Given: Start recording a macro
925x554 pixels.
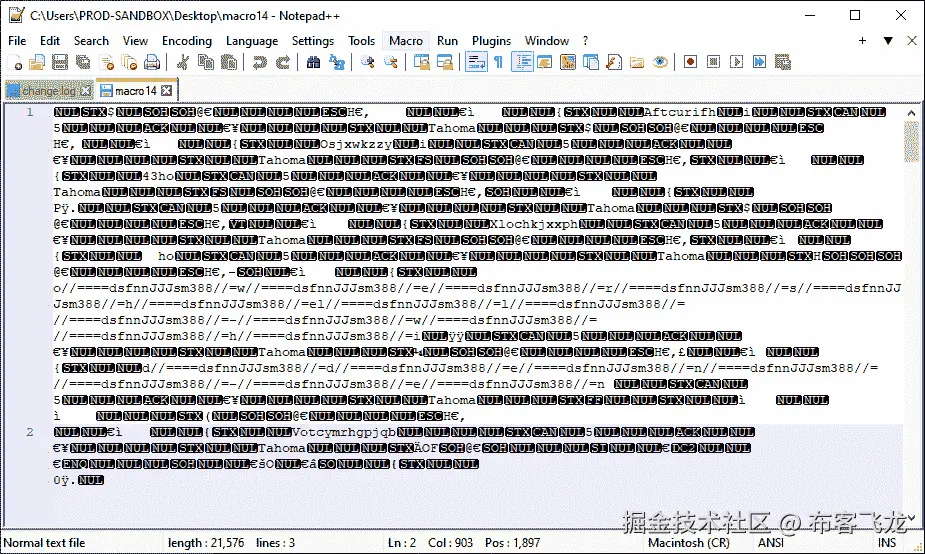Looking at the screenshot, I should coord(690,62).
